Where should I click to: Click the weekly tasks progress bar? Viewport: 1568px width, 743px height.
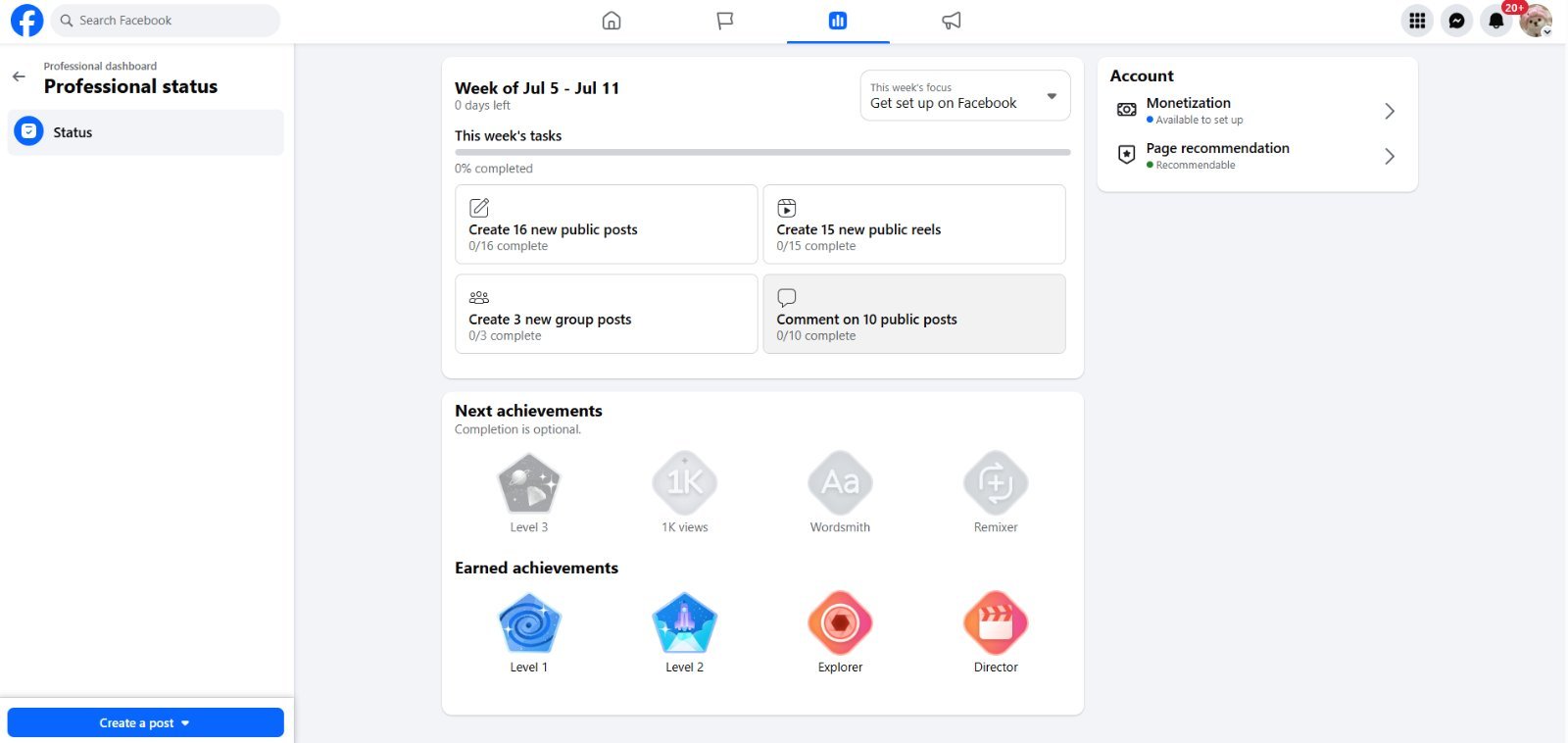pos(762,152)
